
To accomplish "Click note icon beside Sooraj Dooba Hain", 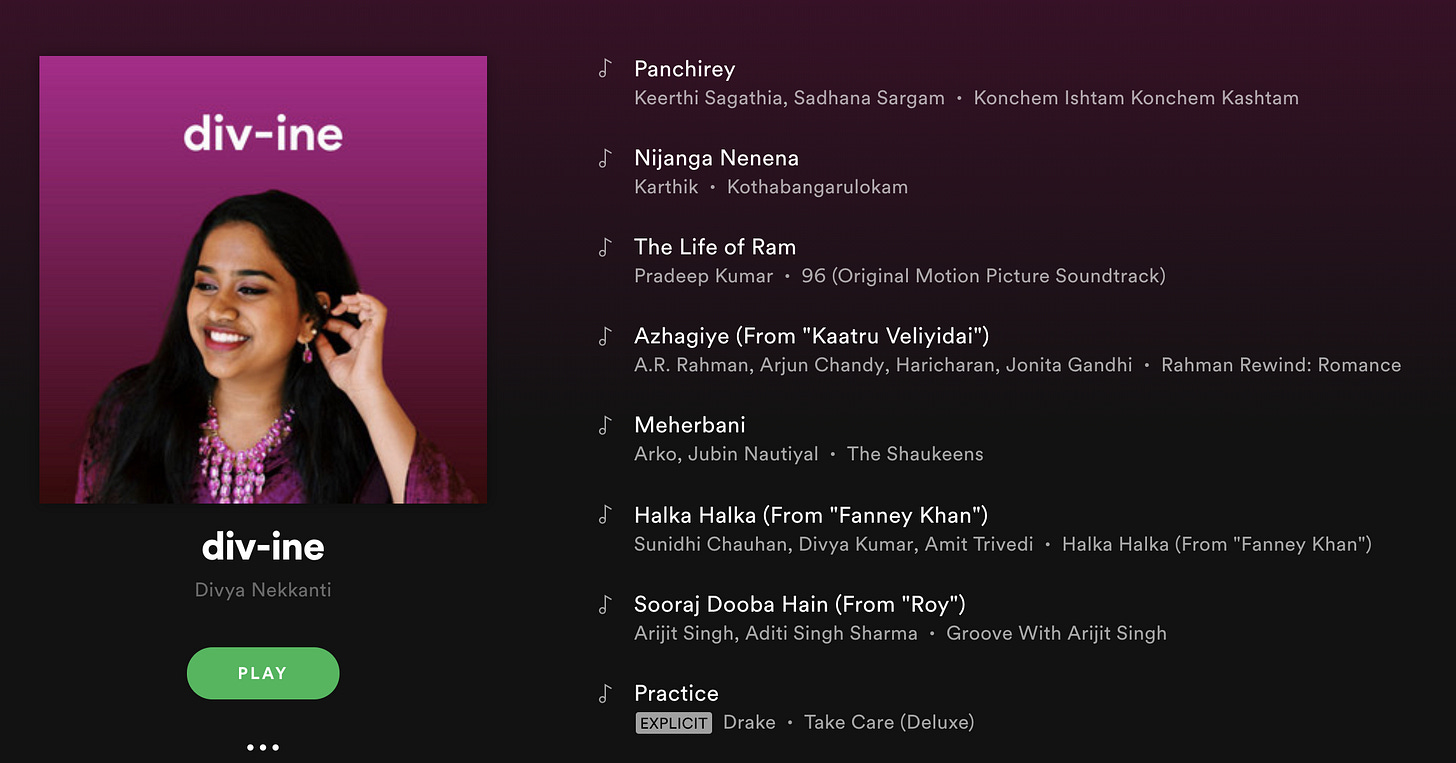I will click(604, 604).
